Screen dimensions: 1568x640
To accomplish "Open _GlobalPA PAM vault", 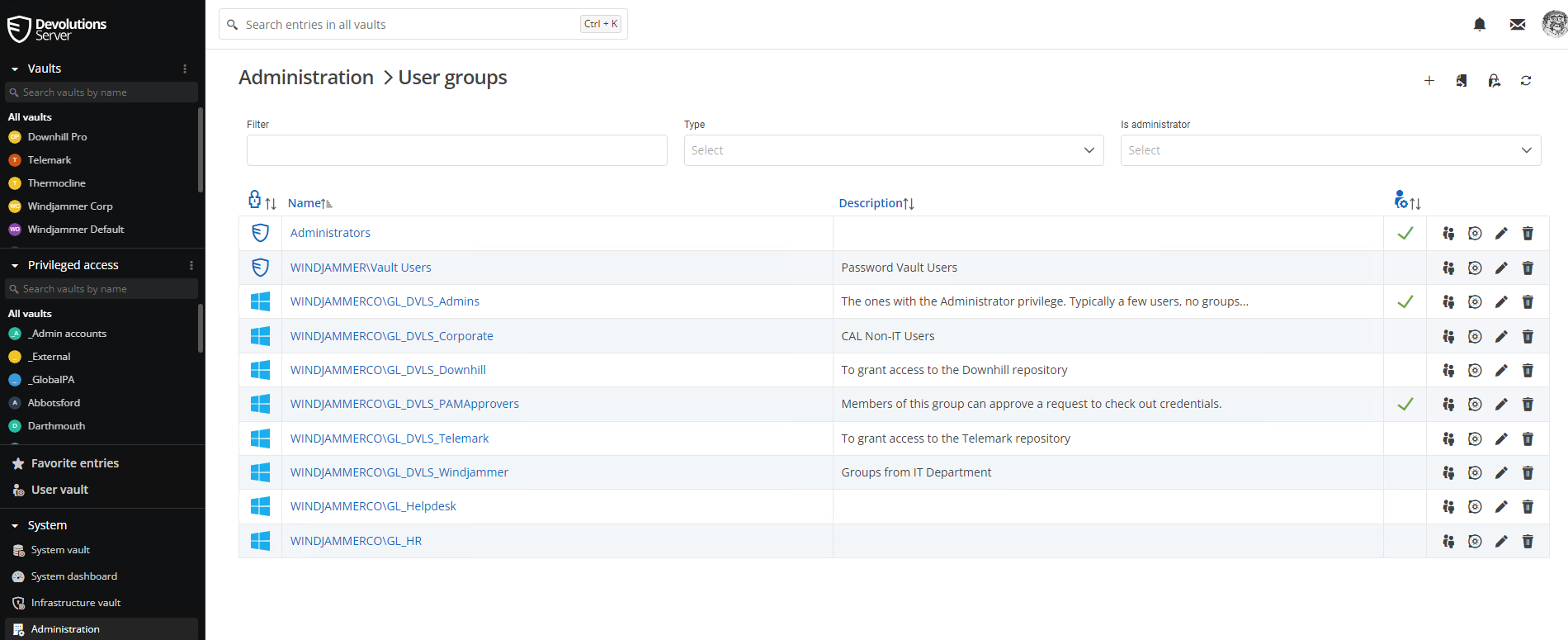I will tap(51, 380).
